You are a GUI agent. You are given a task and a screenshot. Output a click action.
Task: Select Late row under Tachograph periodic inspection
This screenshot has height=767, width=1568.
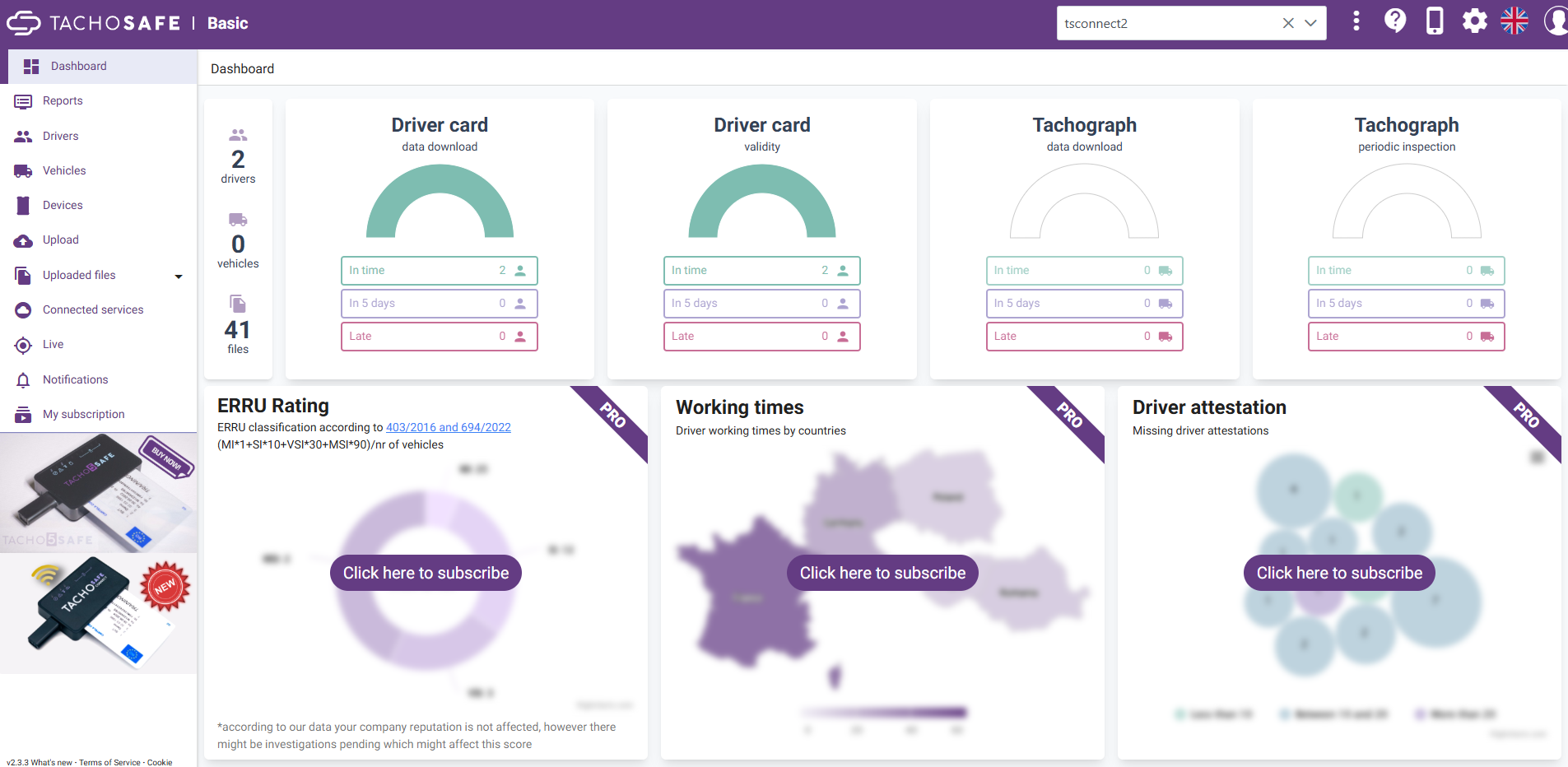(1407, 337)
